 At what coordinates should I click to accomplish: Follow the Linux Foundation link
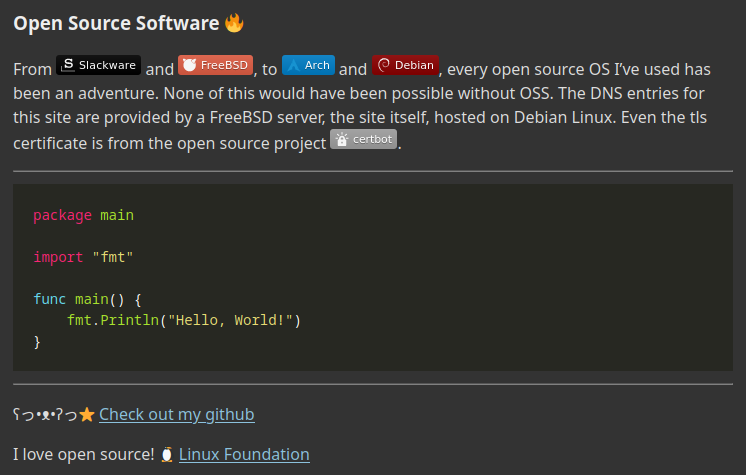click(244, 454)
